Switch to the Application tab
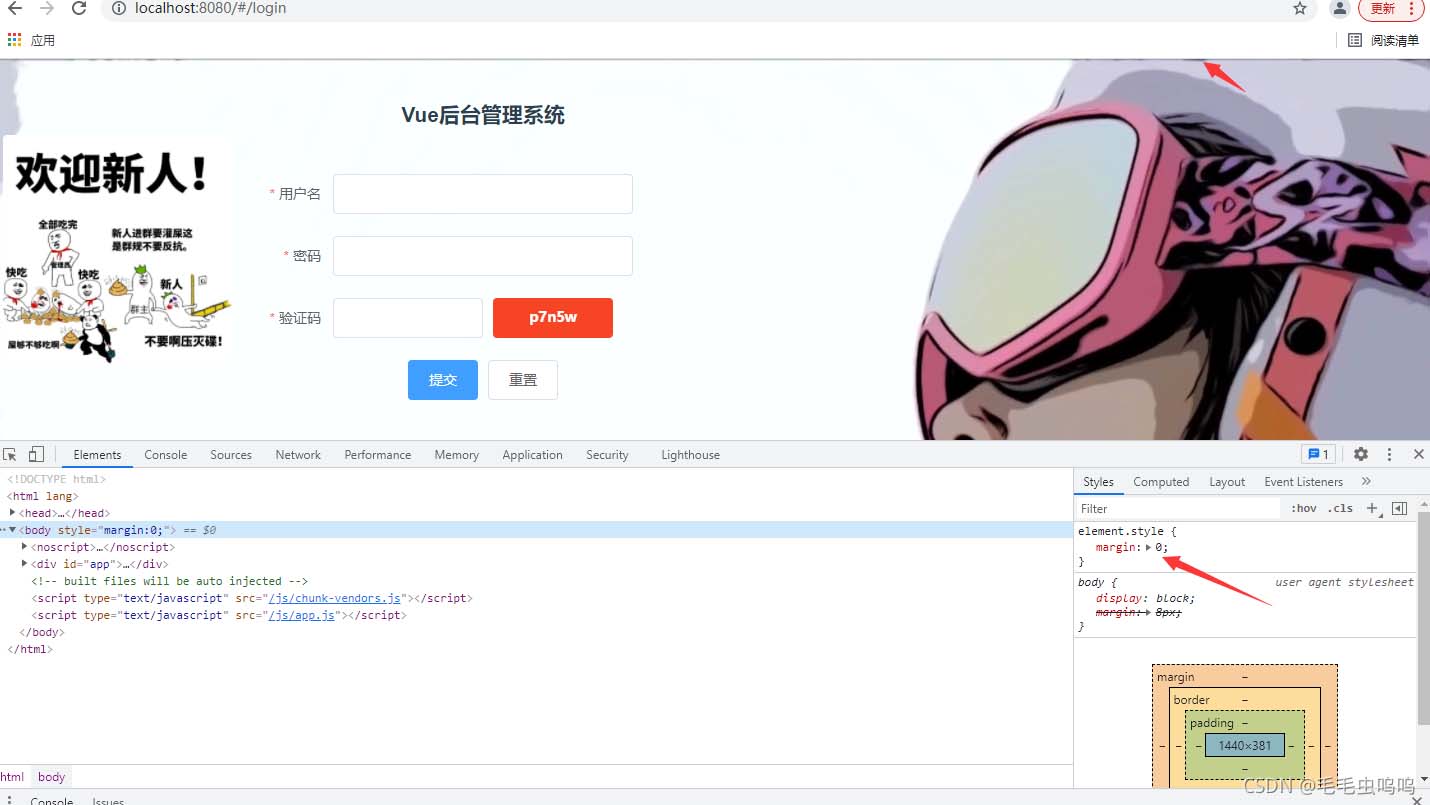Viewport: 1430px width, 805px height. coord(533,455)
